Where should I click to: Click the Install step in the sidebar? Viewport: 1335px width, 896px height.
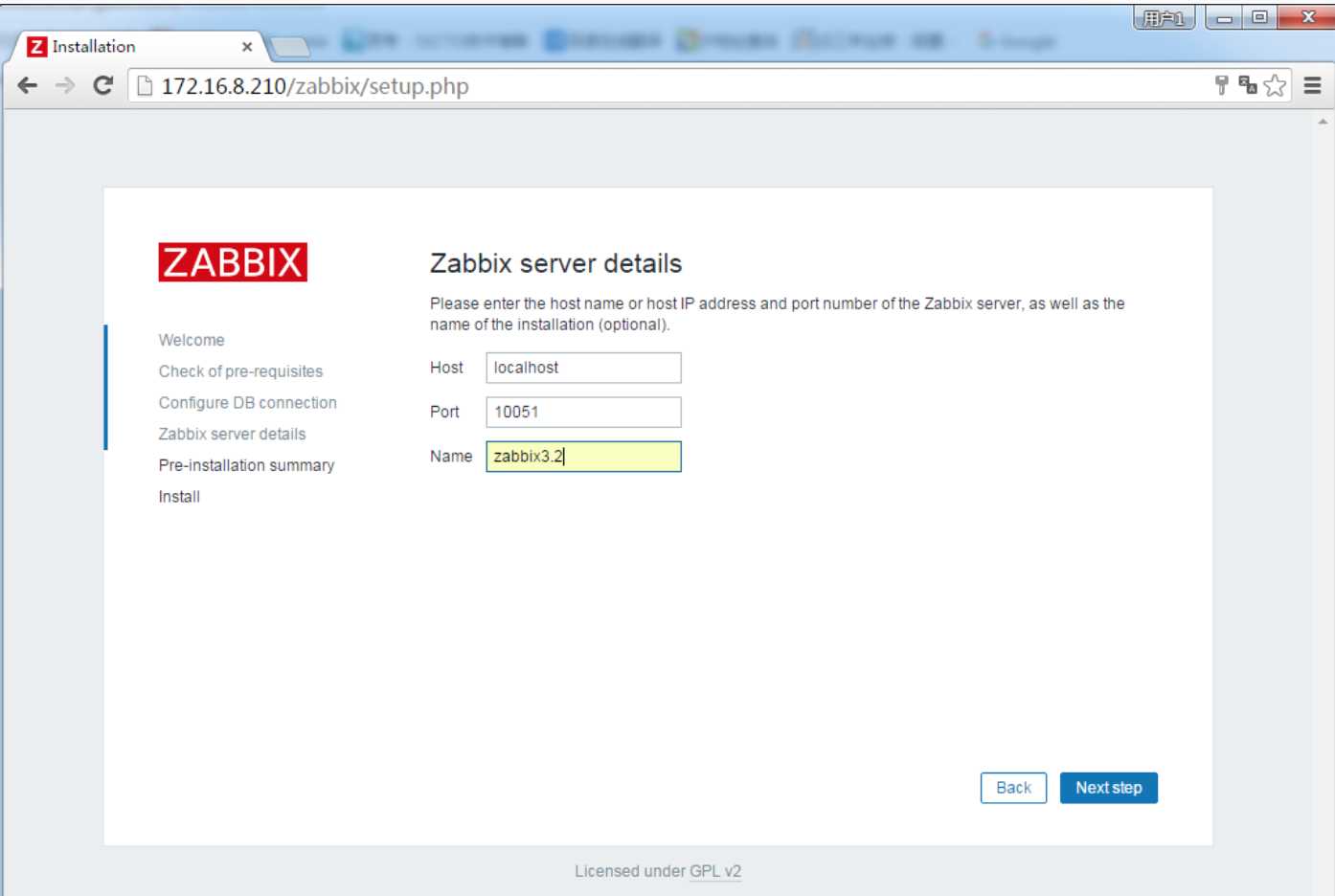(x=179, y=497)
